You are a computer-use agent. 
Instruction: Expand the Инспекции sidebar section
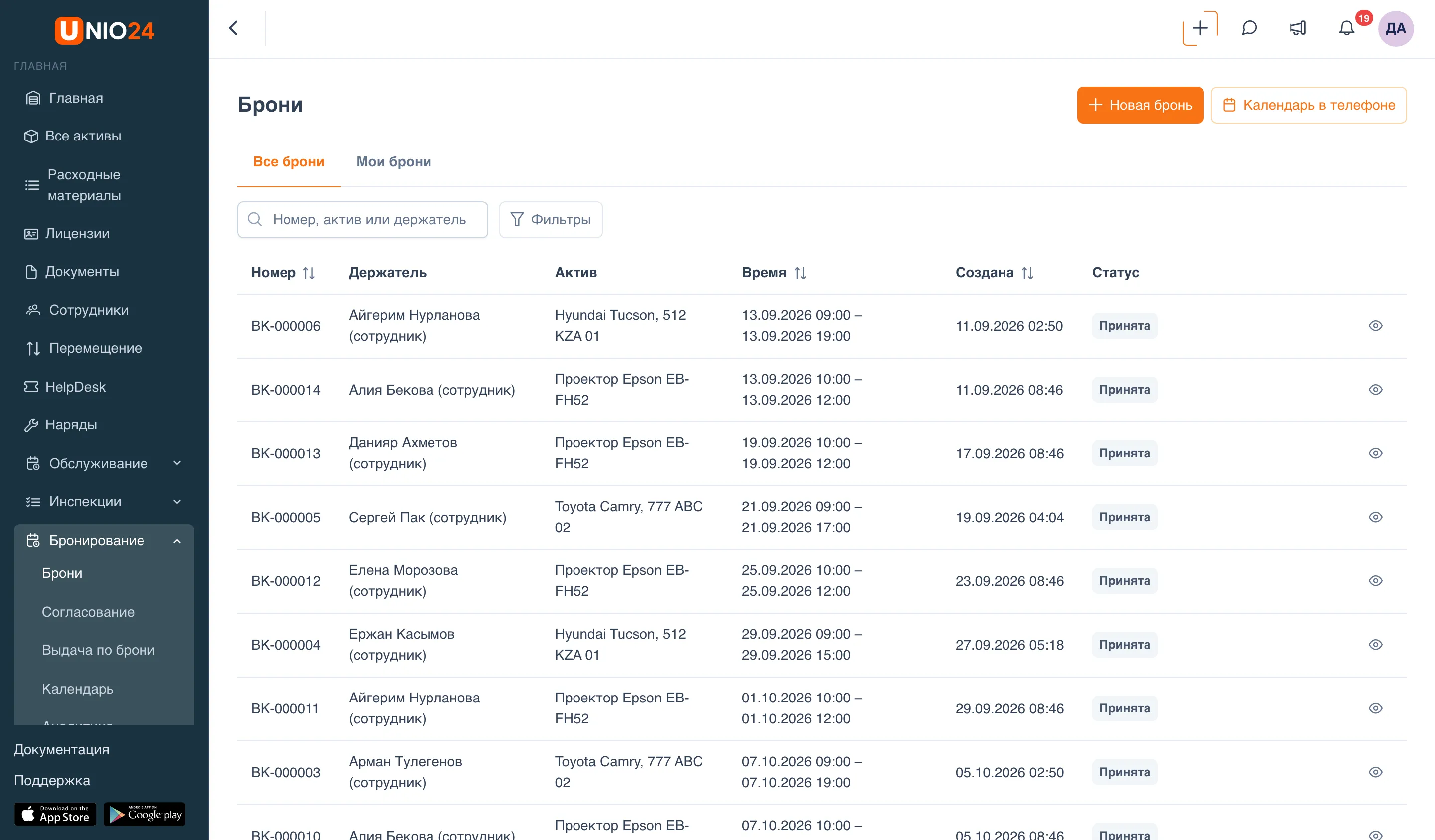coord(104,501)
